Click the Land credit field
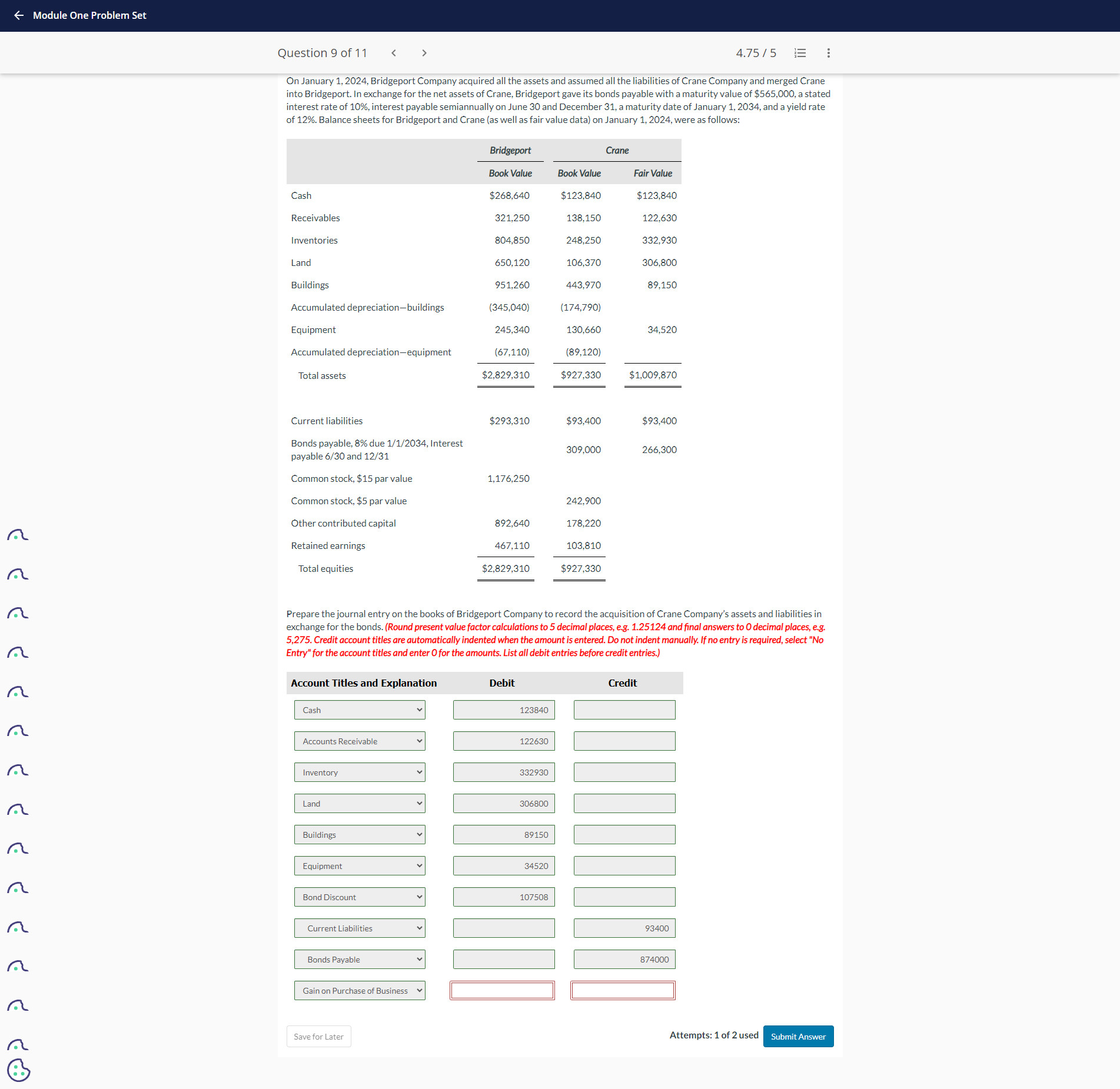Screen dimensions: 1120x1089 (624, 804)
